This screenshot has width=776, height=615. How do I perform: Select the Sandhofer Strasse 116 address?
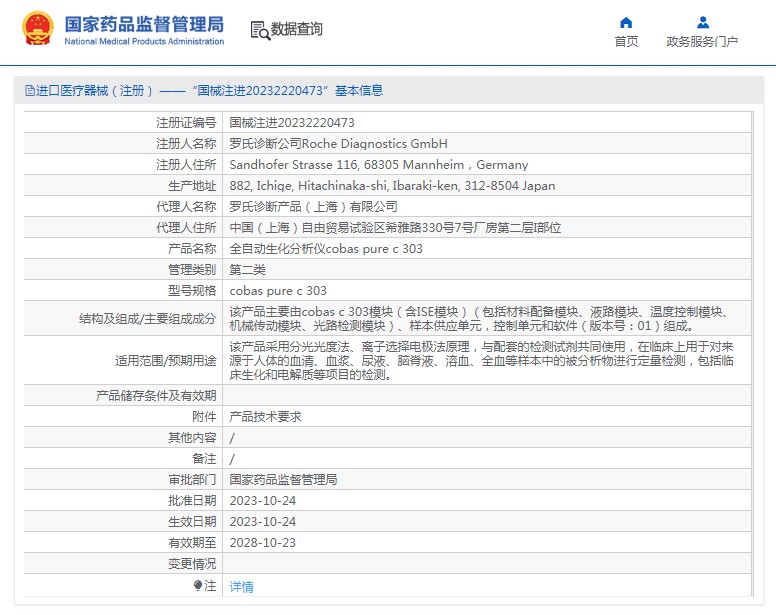point(379,165)
